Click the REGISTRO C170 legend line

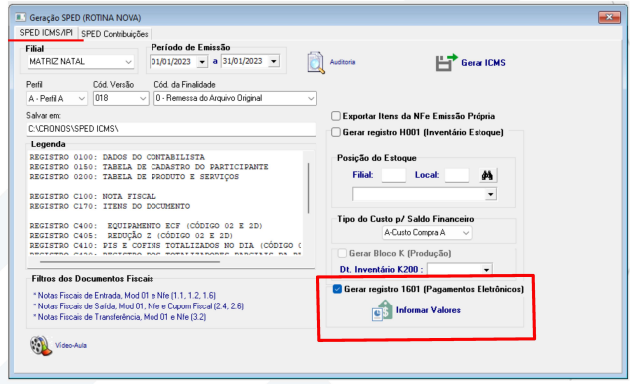[110, 206]
